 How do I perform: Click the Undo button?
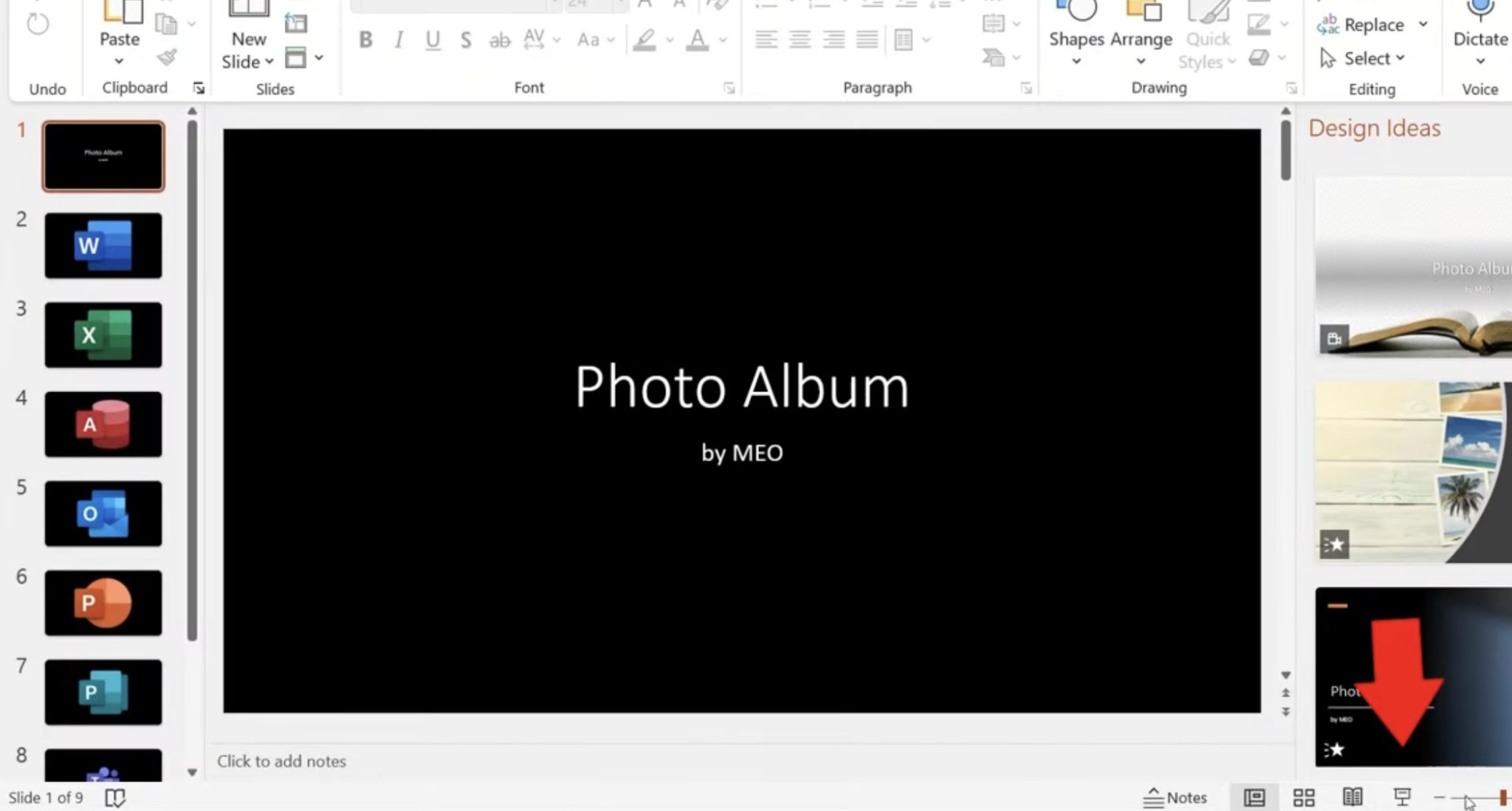(36, 24)
